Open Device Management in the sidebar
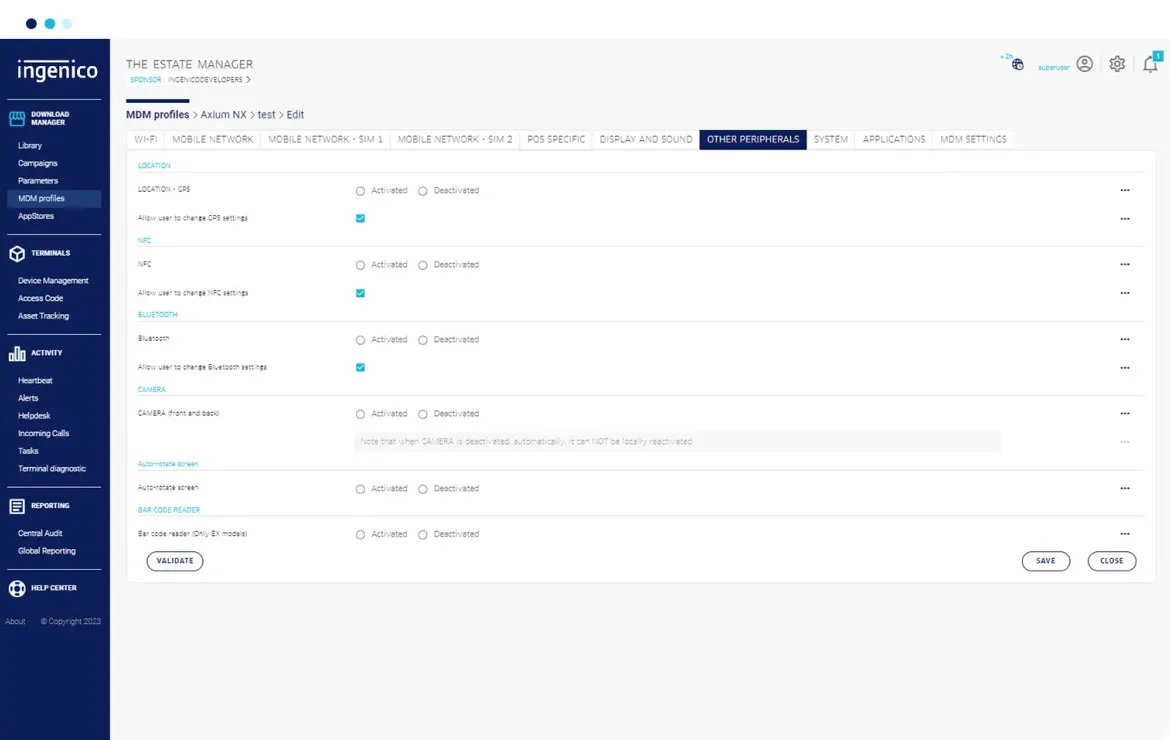Viewport: 1170px width, 740px height. [x=53, y=281]
